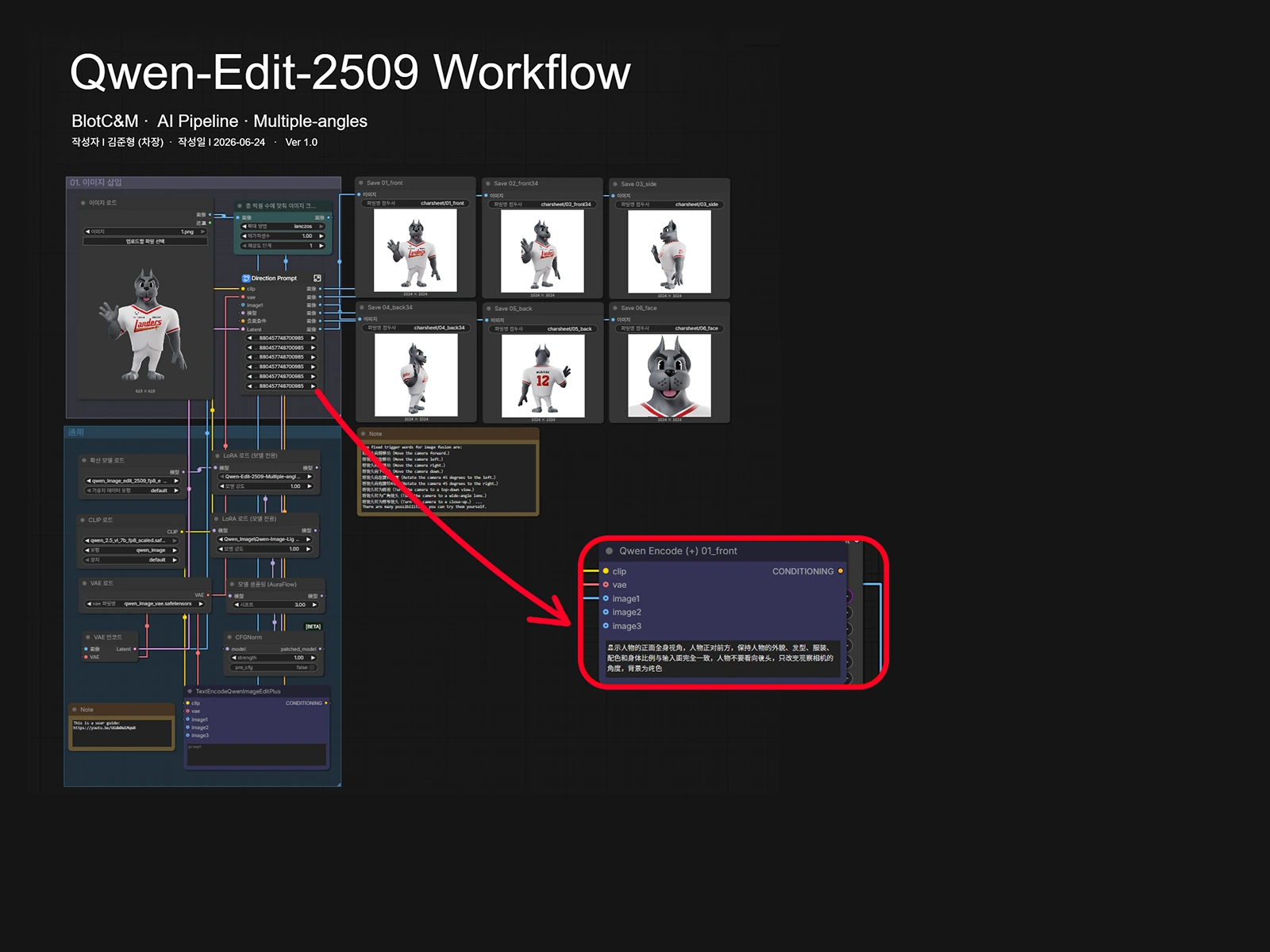The width and height of the screenshot is (1270, 952).
Task: Click the [BETA] badge above CFGNorm
Action: point(314,627)
